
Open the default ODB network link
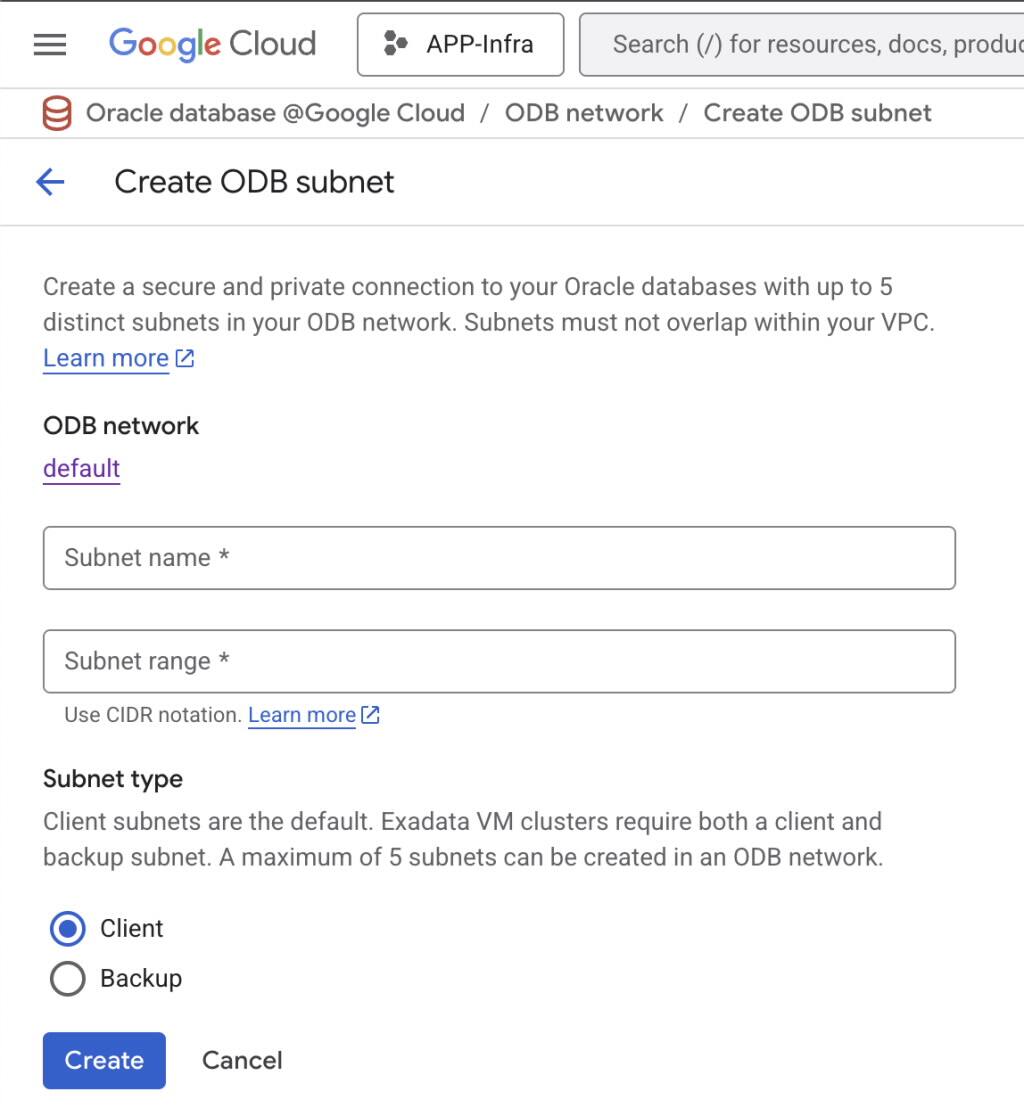[x=81, y=467]
